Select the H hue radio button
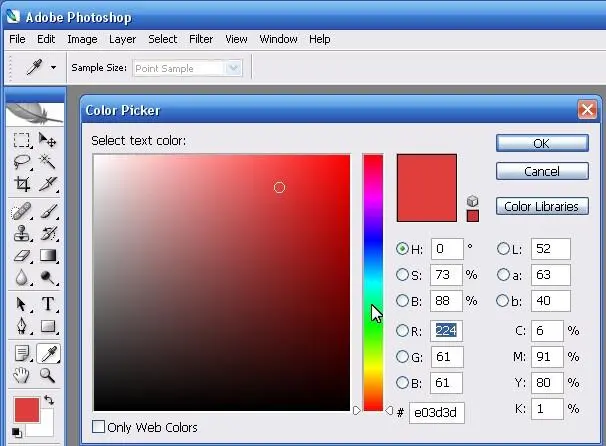606x446 pixels. (x=402, y=249)
